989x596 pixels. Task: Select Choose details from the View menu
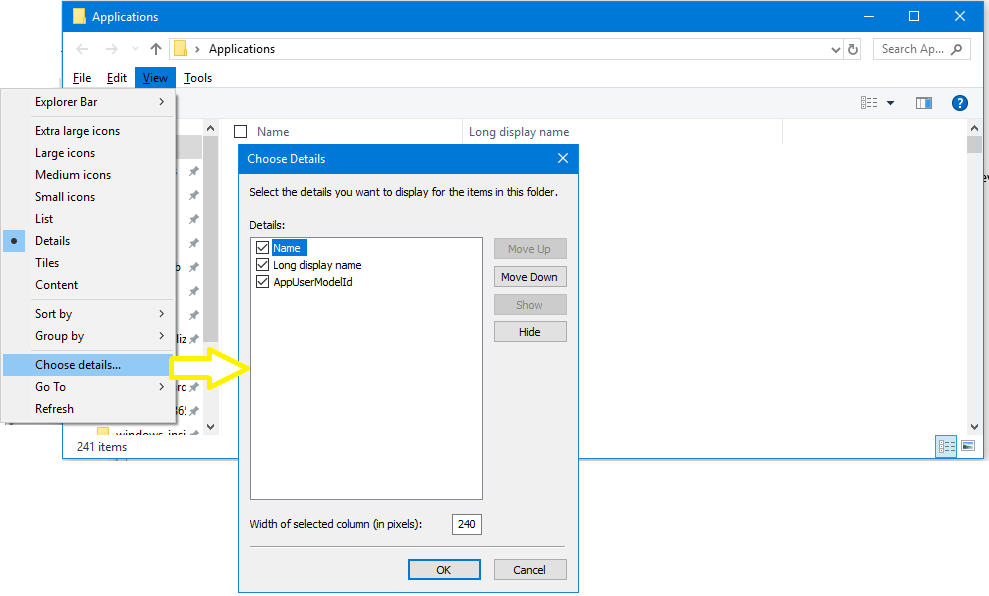pos(75,364)
